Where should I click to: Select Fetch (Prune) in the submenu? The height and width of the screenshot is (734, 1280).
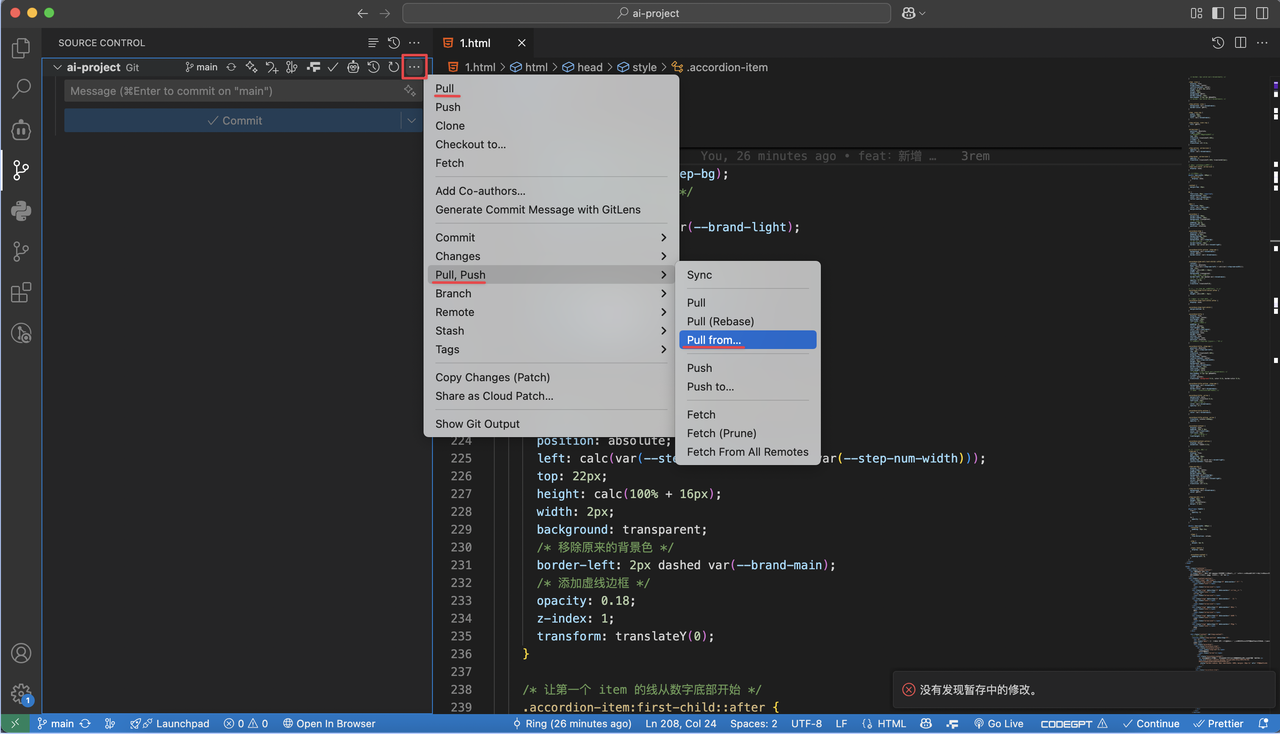pyautogui.click(x=748, y=433)
